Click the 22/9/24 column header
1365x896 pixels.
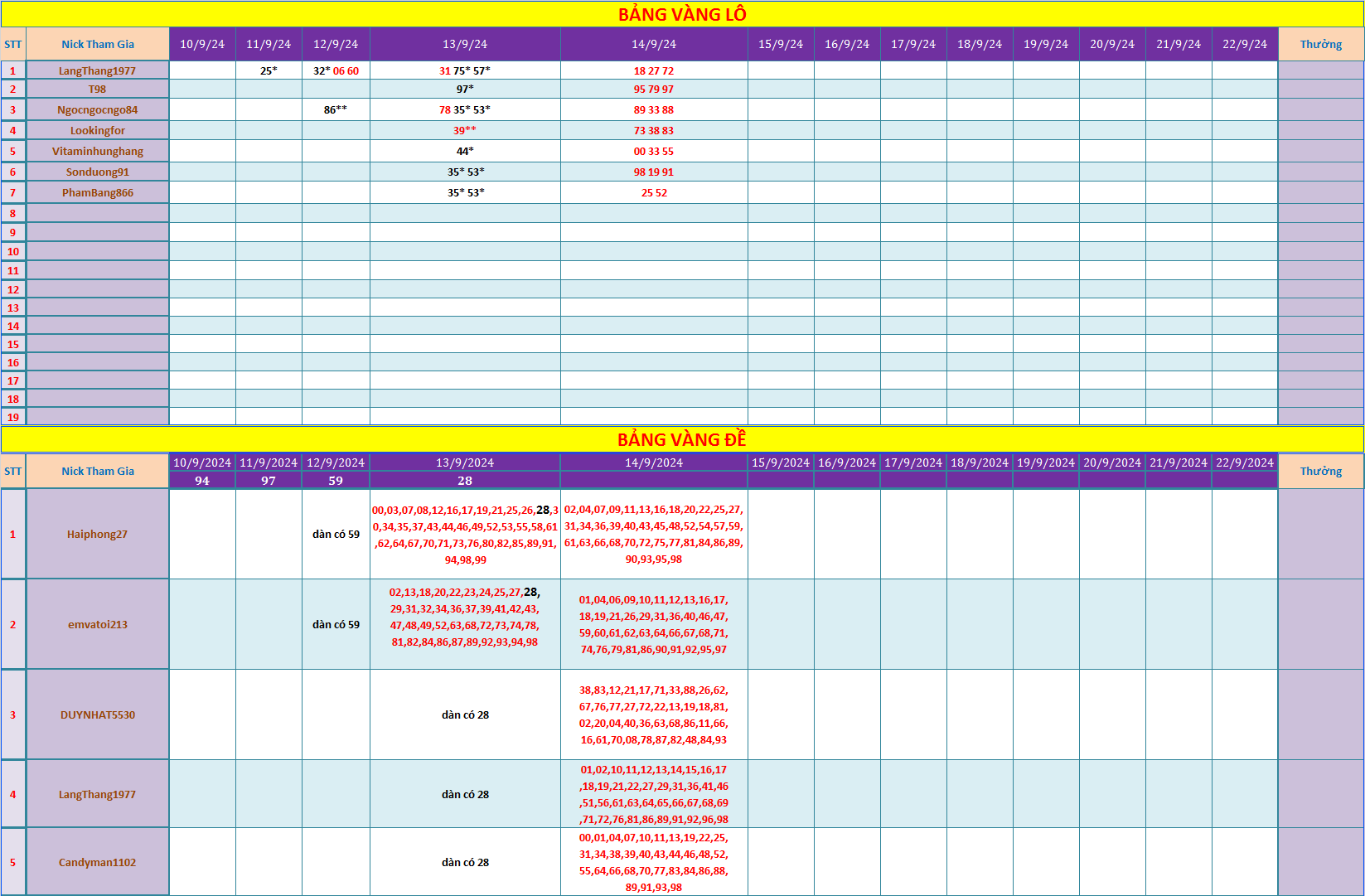pyautogui.click(x=1245, y=44)
